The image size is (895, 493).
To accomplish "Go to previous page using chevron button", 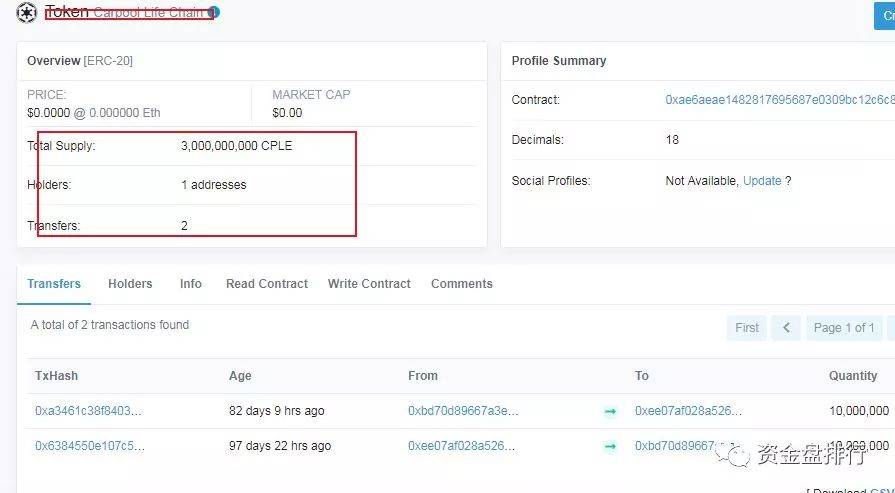I will click(x=786, y=327).
